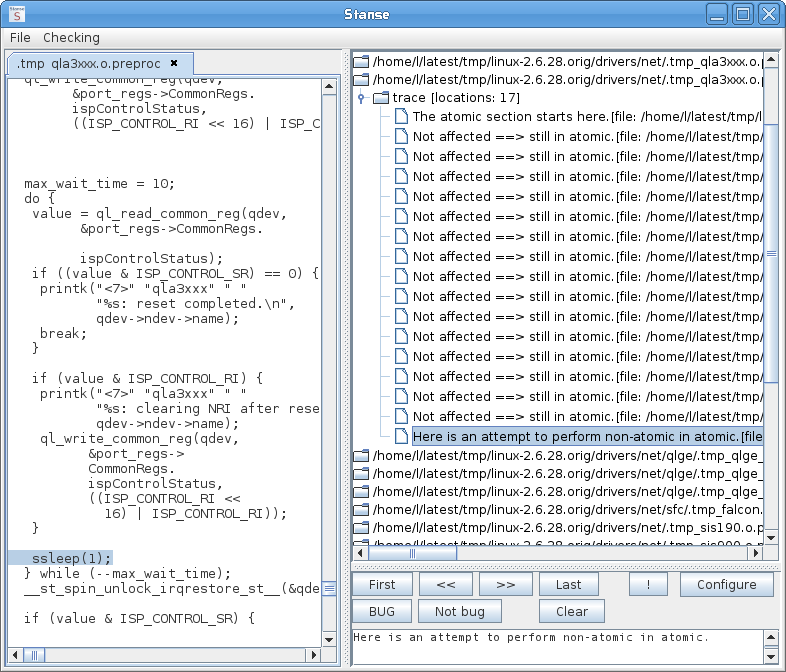Click the document icon beside 'The atomic section starts here'
The image size is (786, 672).
click(401, 117)
